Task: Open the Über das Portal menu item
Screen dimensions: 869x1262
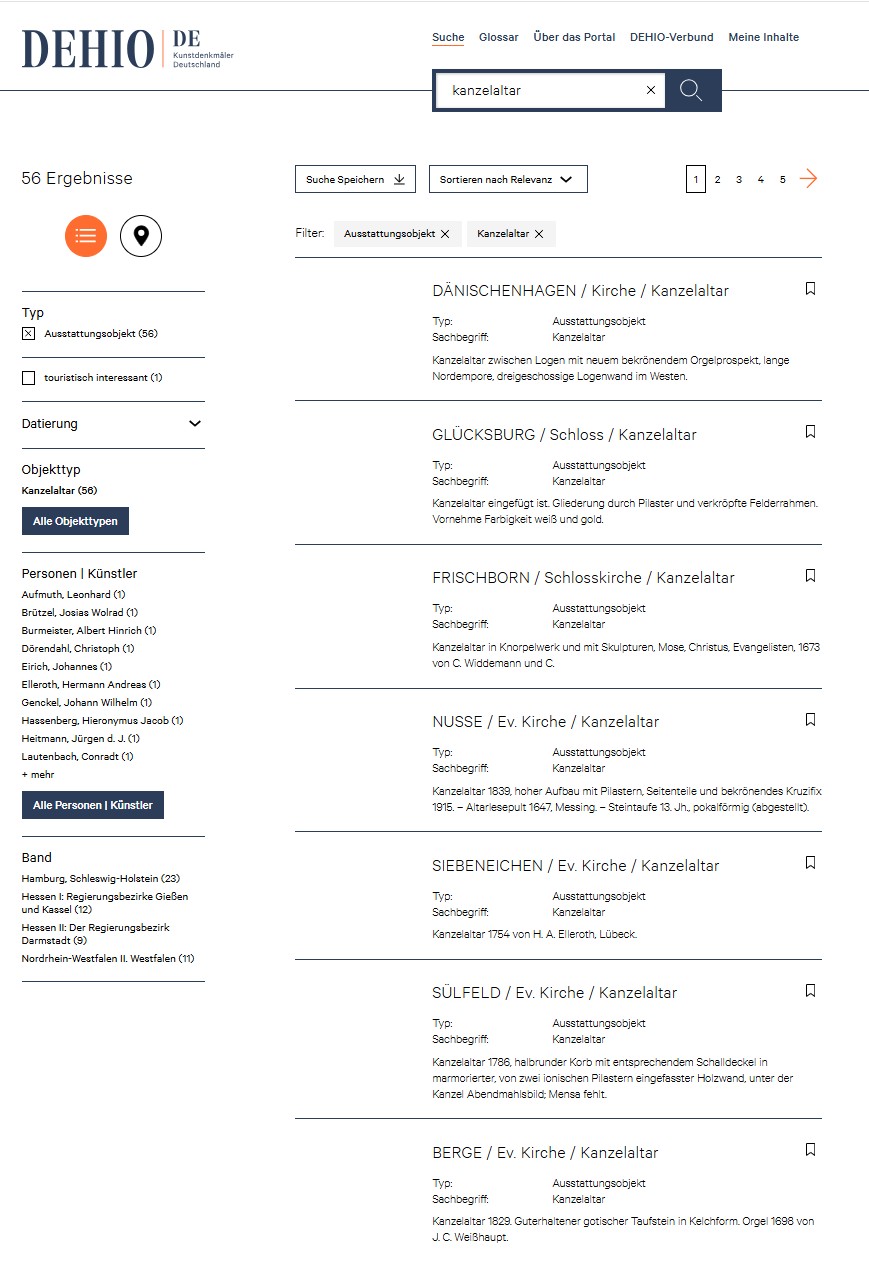Action: point(574,38)
